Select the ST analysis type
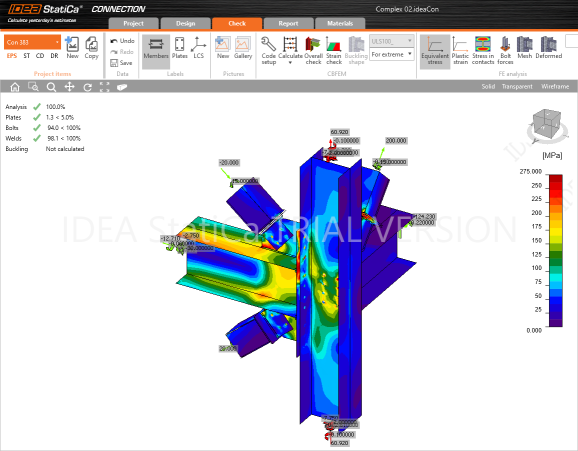 [x=27, y=56]
